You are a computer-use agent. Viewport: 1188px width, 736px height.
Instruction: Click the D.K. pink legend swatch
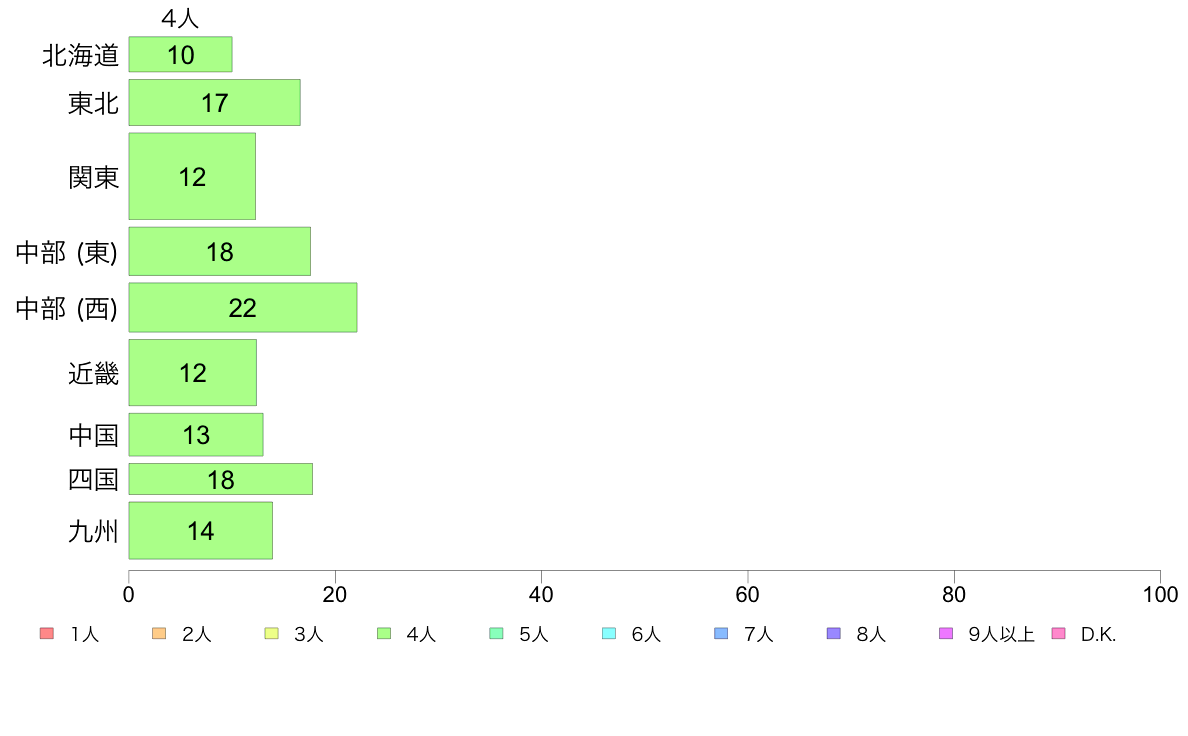[1058, 634]
